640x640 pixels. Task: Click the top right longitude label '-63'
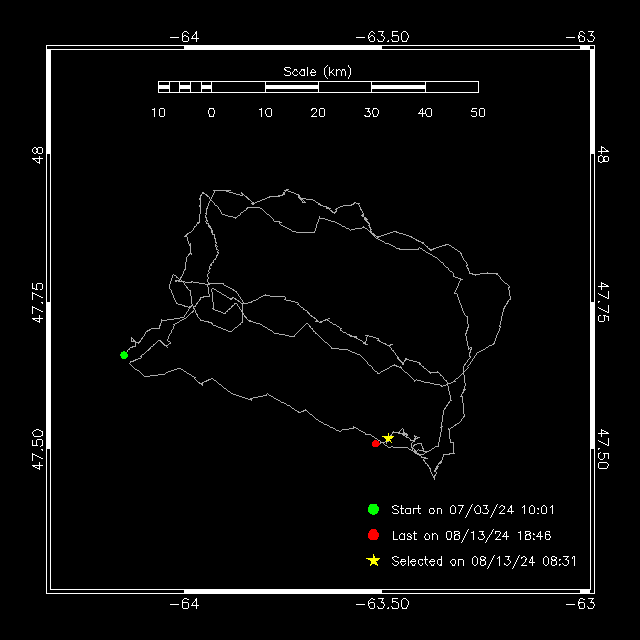point(580,37)
